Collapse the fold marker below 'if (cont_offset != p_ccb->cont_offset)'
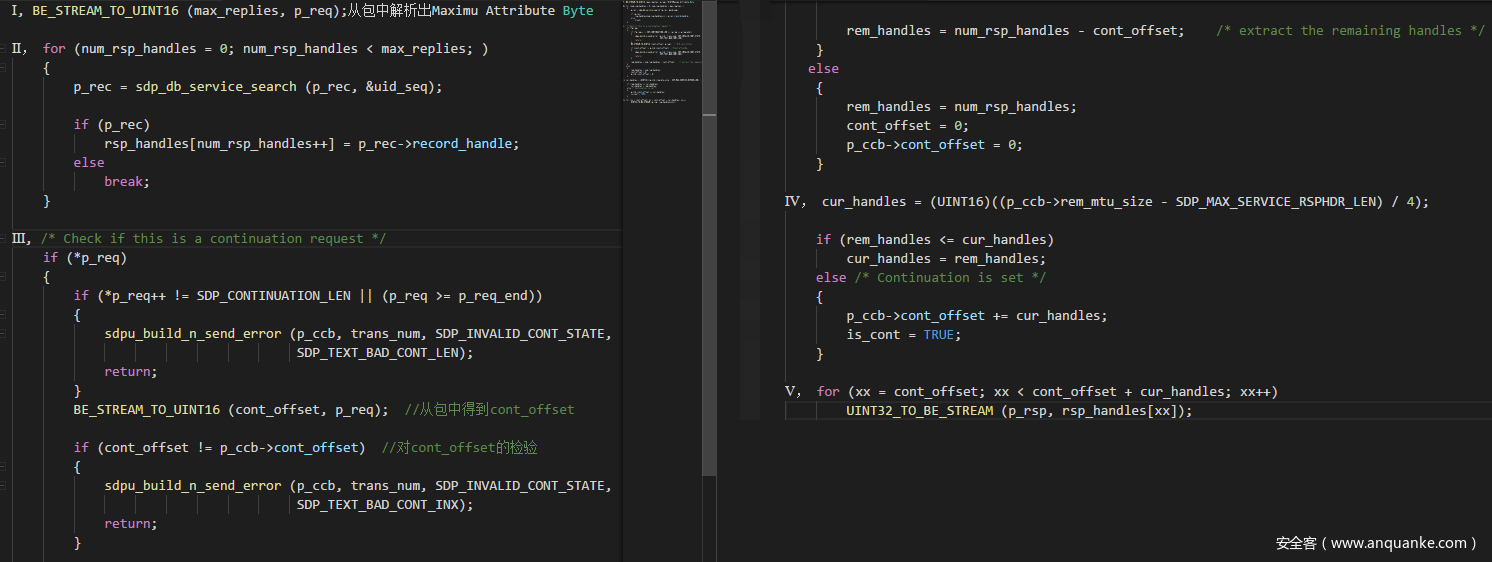This screenshot has height=562, width=1492. click(3, 467)
